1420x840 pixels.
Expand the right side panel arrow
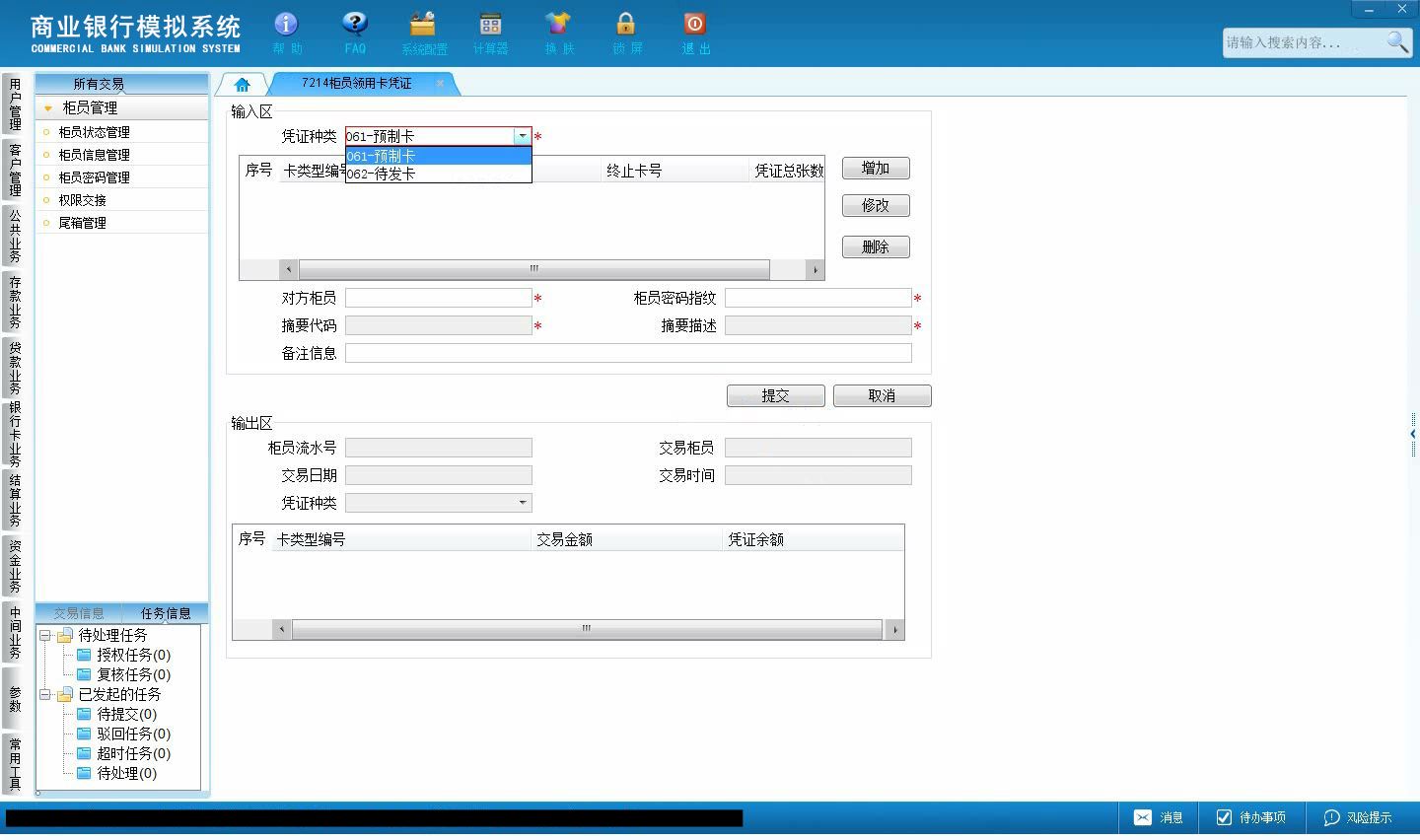pos(1413,434)
